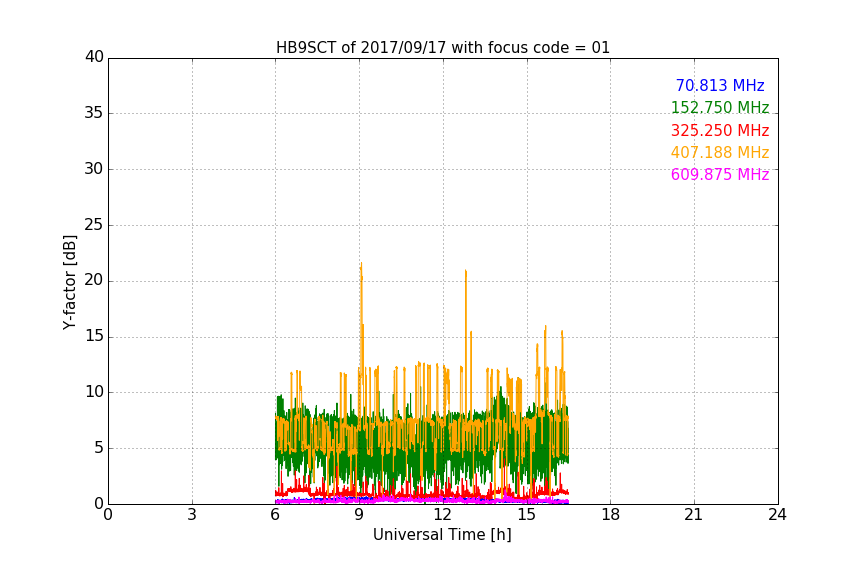Click the x-axis tick label 12
This screenshot has height=576, width=864.
pyautogui.click(x=443, y=515)
